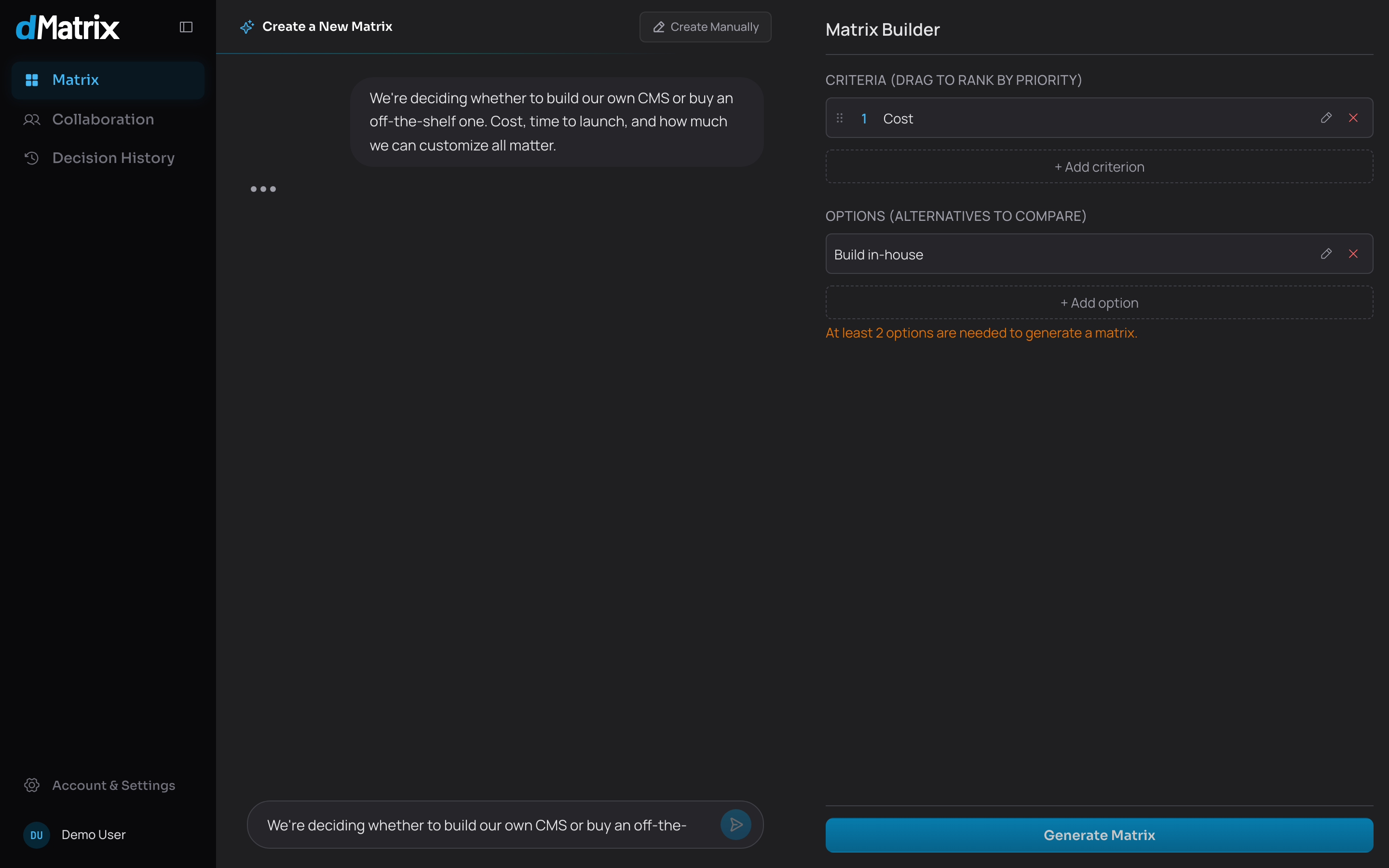Click the Build in-house option text

(878, 255)
